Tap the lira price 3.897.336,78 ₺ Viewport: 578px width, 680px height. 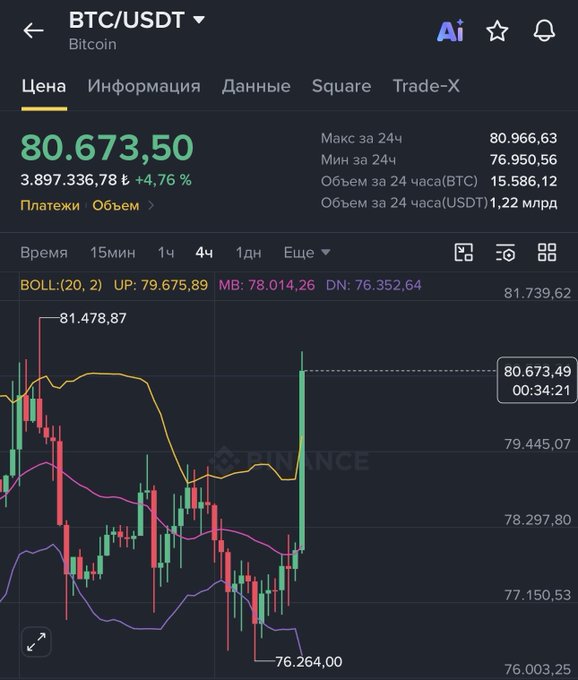(x=75, y=180)
